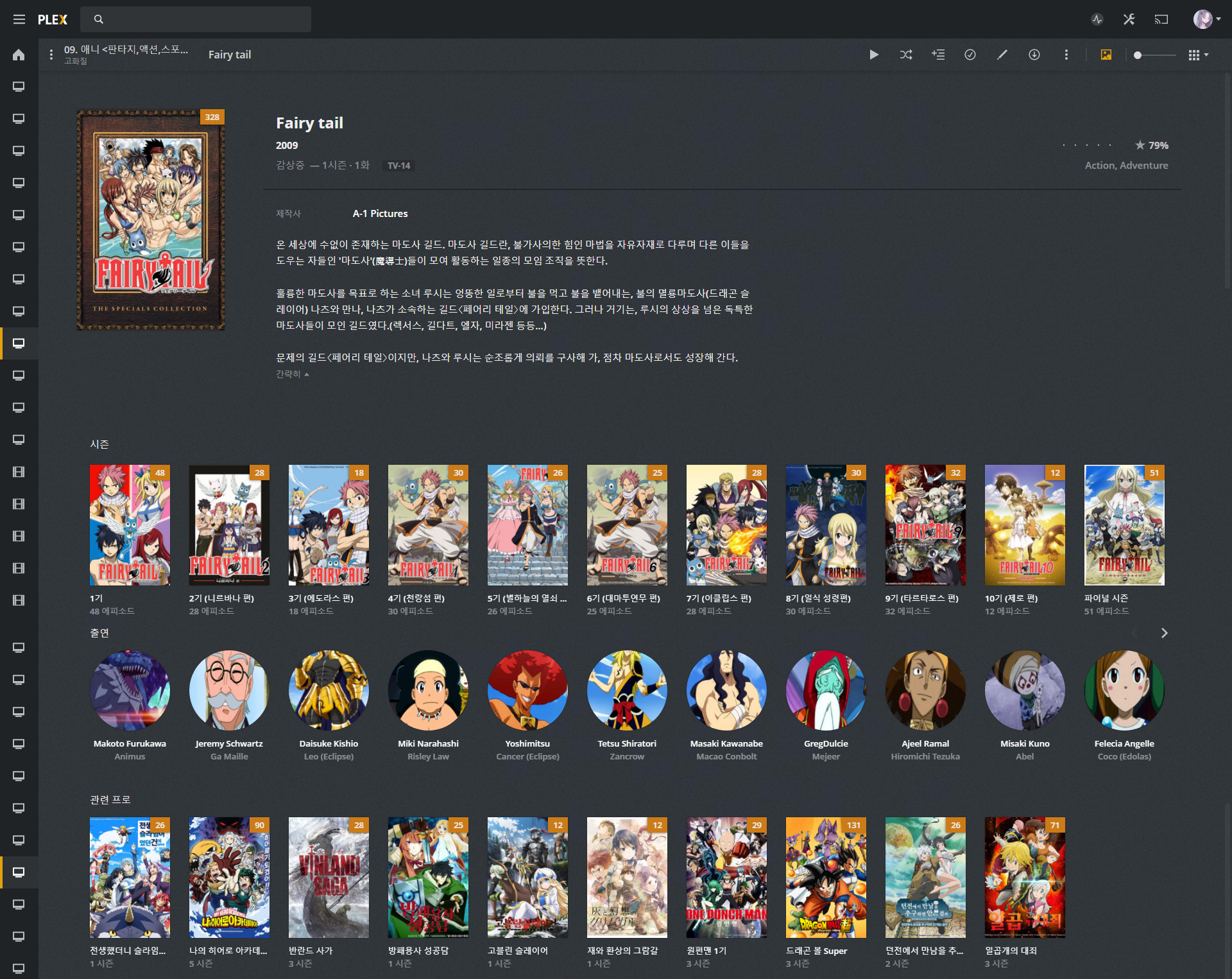Screen dimensions: 1232x979
Task: Open the last film library icon in sidebar
Action: click(19, 600)
